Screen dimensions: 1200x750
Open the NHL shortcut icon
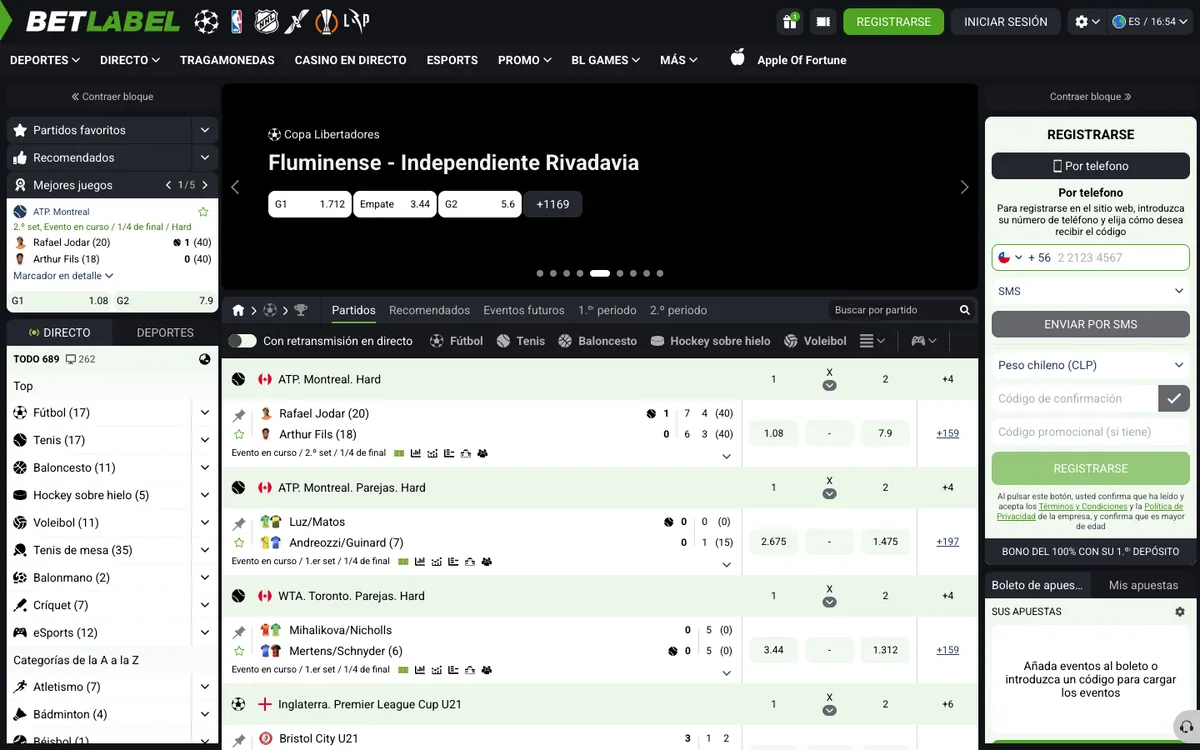click(x=266, y=21)
